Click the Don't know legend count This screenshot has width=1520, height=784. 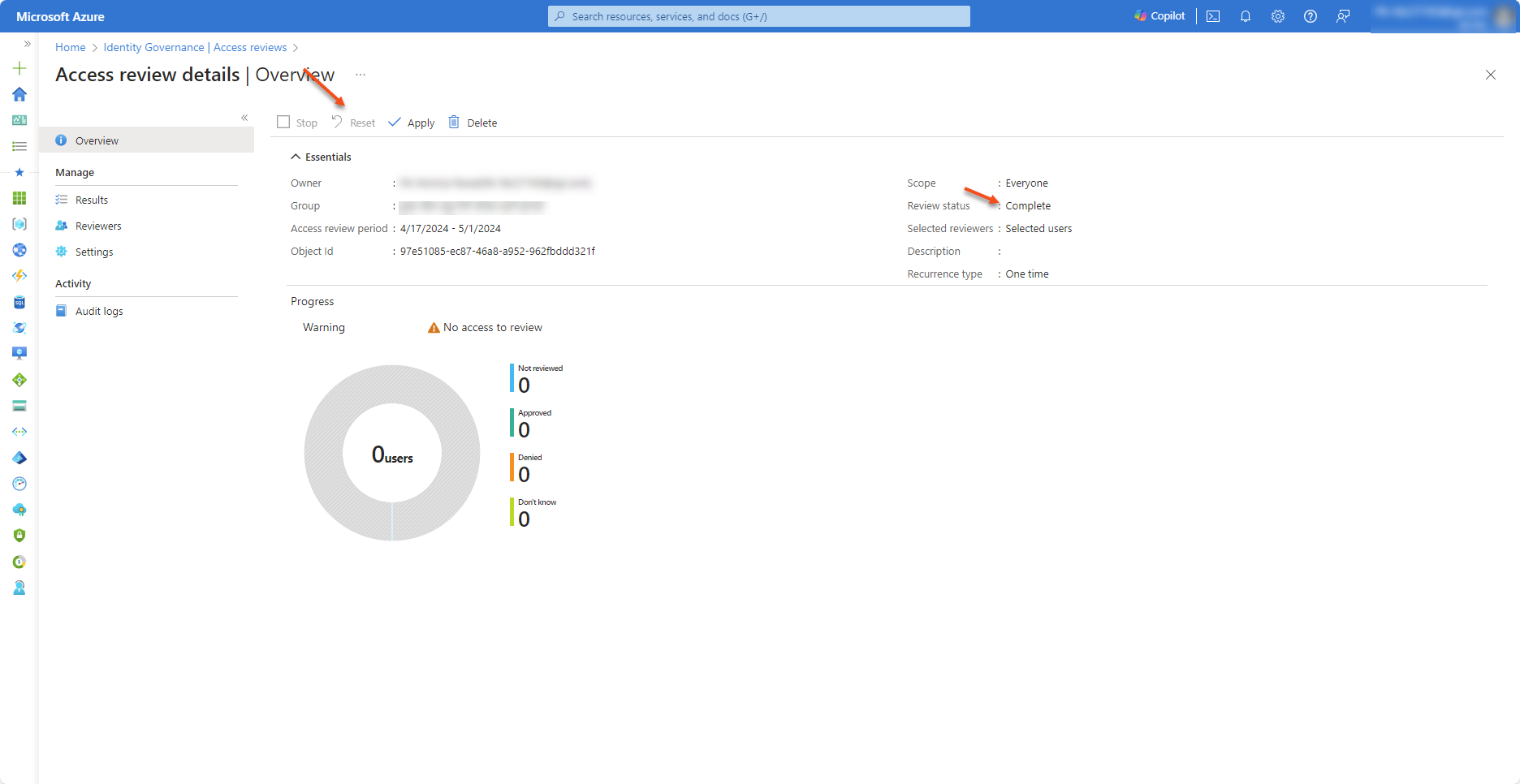tap(525, 519)
